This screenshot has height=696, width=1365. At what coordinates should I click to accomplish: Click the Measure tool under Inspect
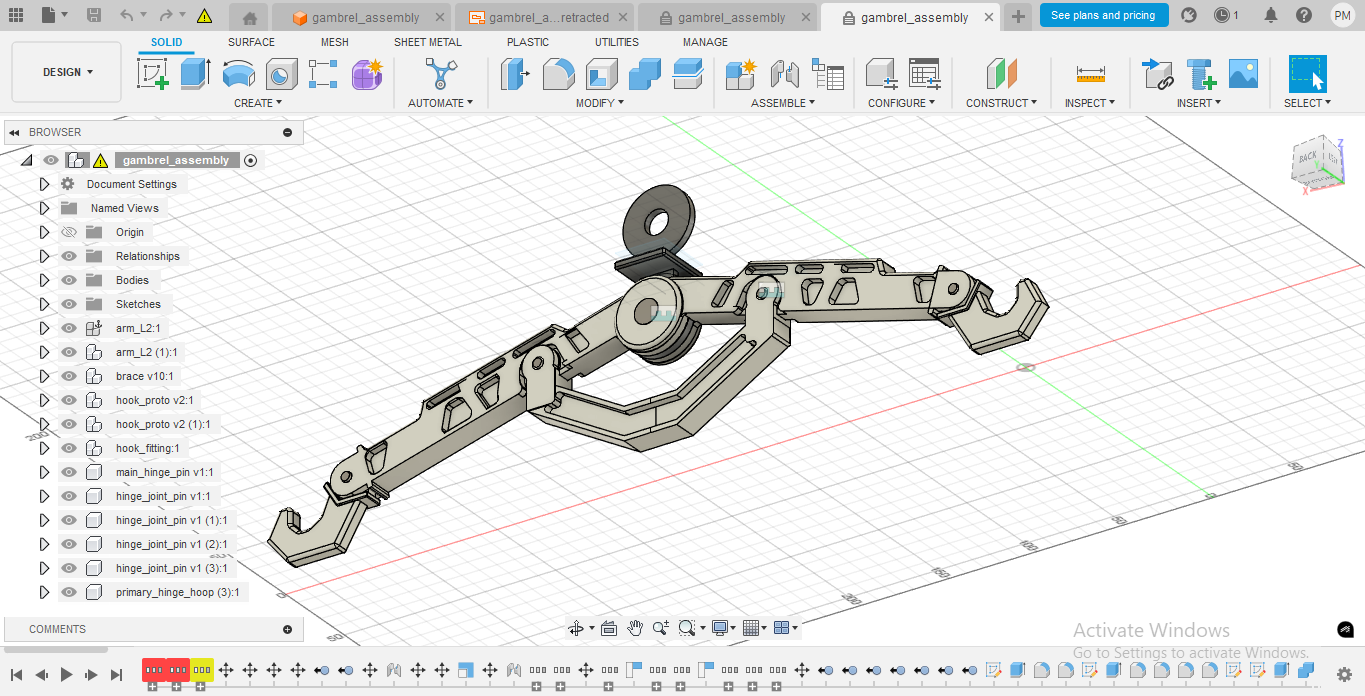coord(1090,74)
